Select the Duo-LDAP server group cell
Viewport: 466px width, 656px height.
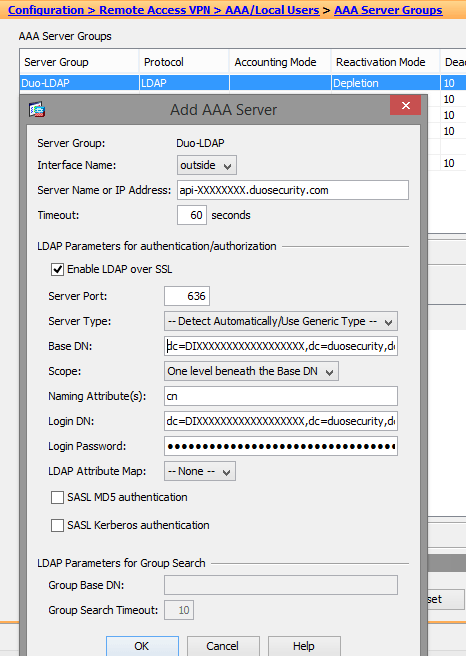pos(79,83)
